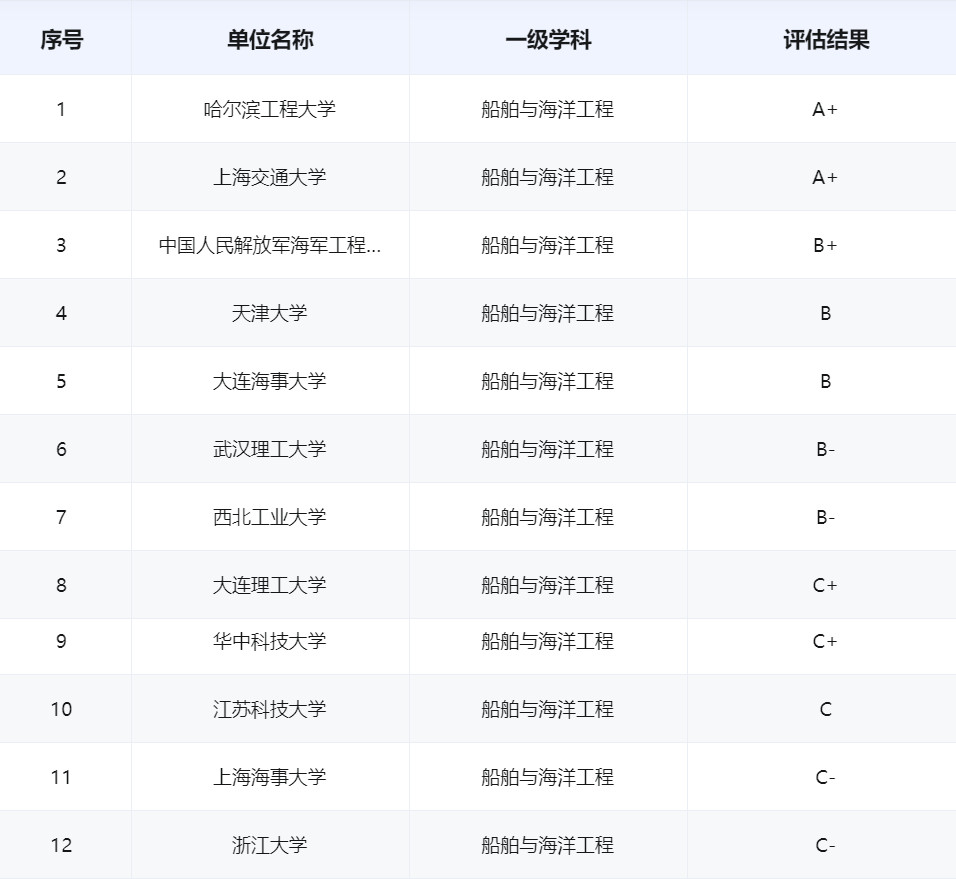
Task: Select 天津大学 in row 4
Action: tap(269, 313)
